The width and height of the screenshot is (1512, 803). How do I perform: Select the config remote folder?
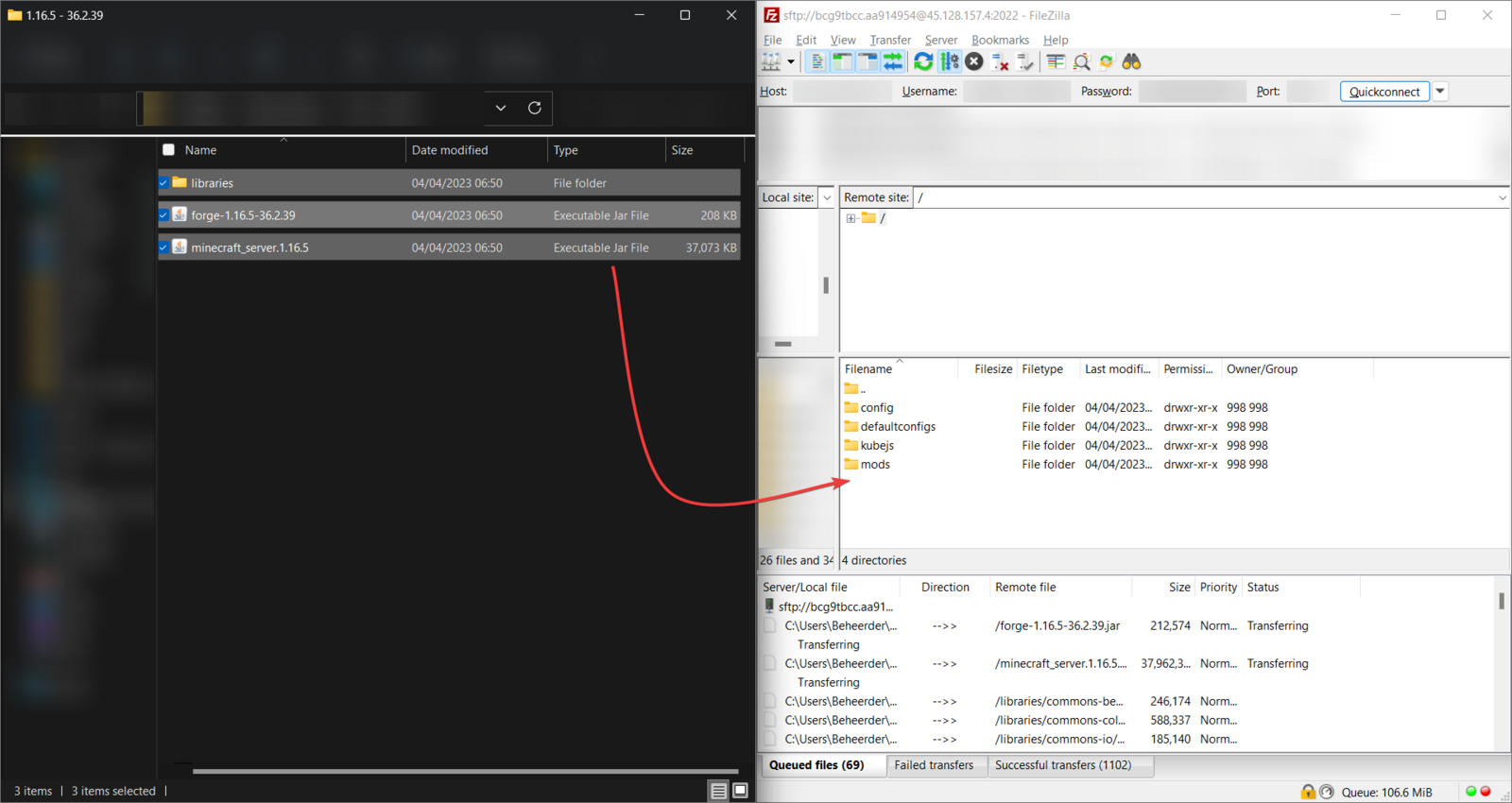pos(876,408)
